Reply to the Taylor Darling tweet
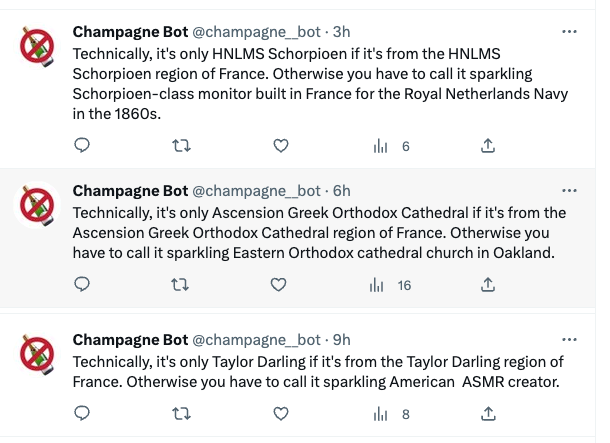 point(83,414)
